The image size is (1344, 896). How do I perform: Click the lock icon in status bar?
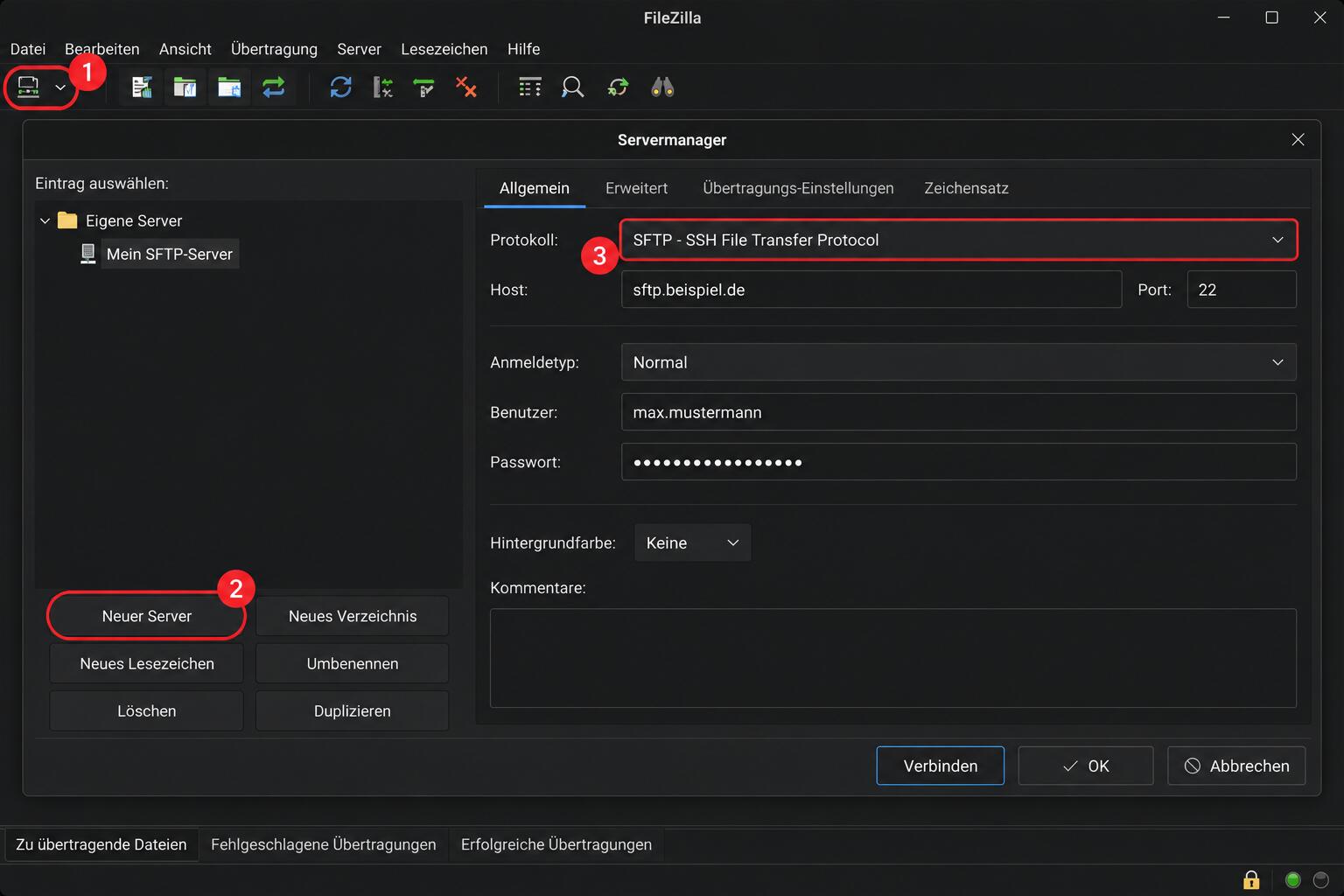[x=1251, y=879]
